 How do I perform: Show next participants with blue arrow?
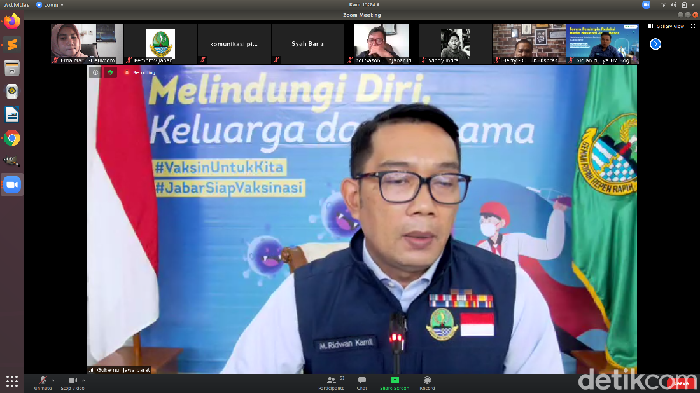[x=655, y=44]
